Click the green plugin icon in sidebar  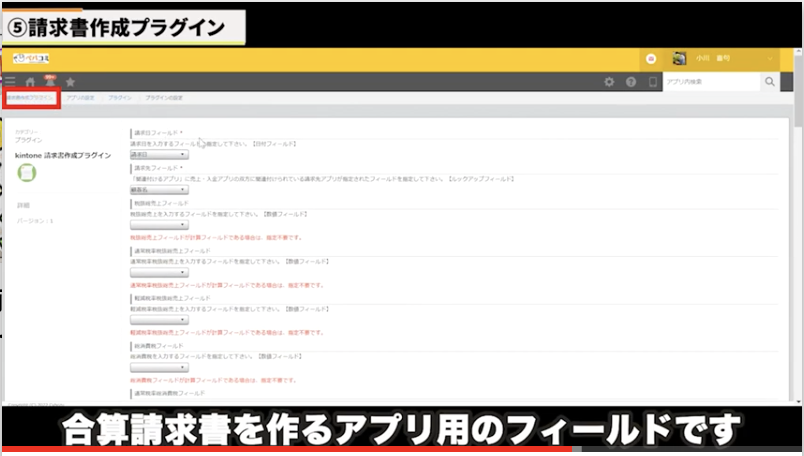click(28, 173)
